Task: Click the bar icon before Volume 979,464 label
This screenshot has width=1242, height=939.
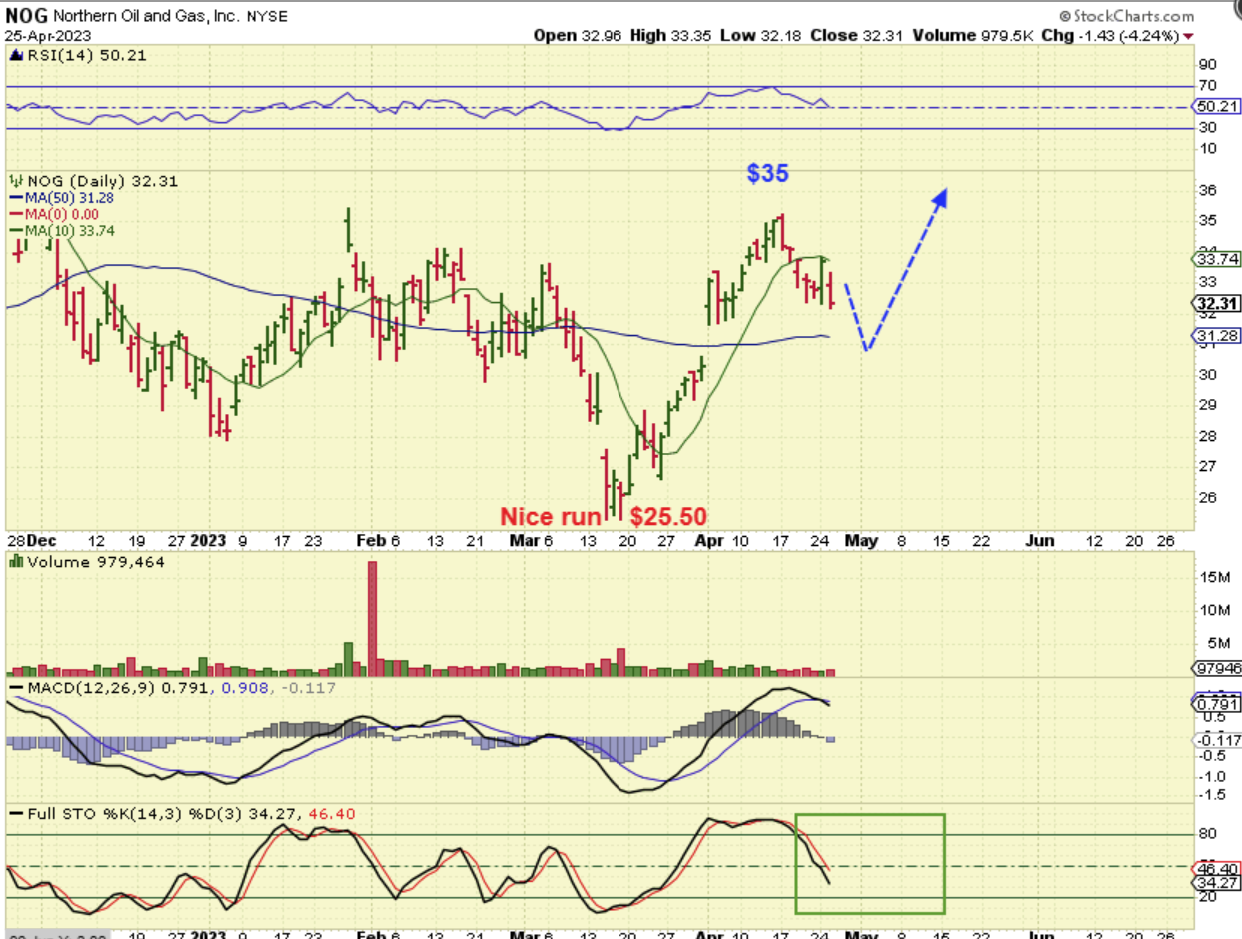Action: pyautogui.click(x=15, y=562)
